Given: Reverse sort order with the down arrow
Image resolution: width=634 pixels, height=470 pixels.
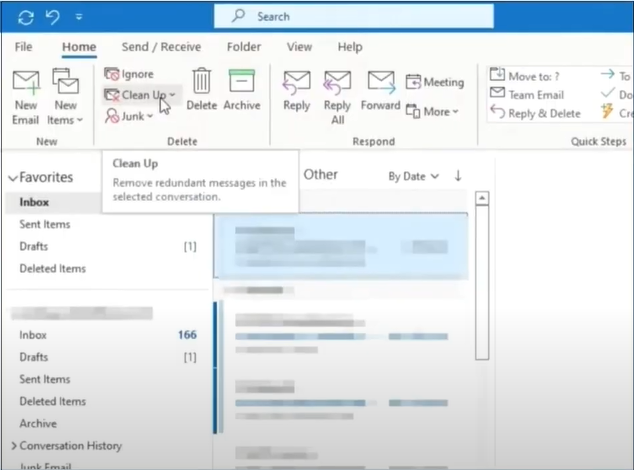Looking at the screenshot, I should (x=458, y=176).
